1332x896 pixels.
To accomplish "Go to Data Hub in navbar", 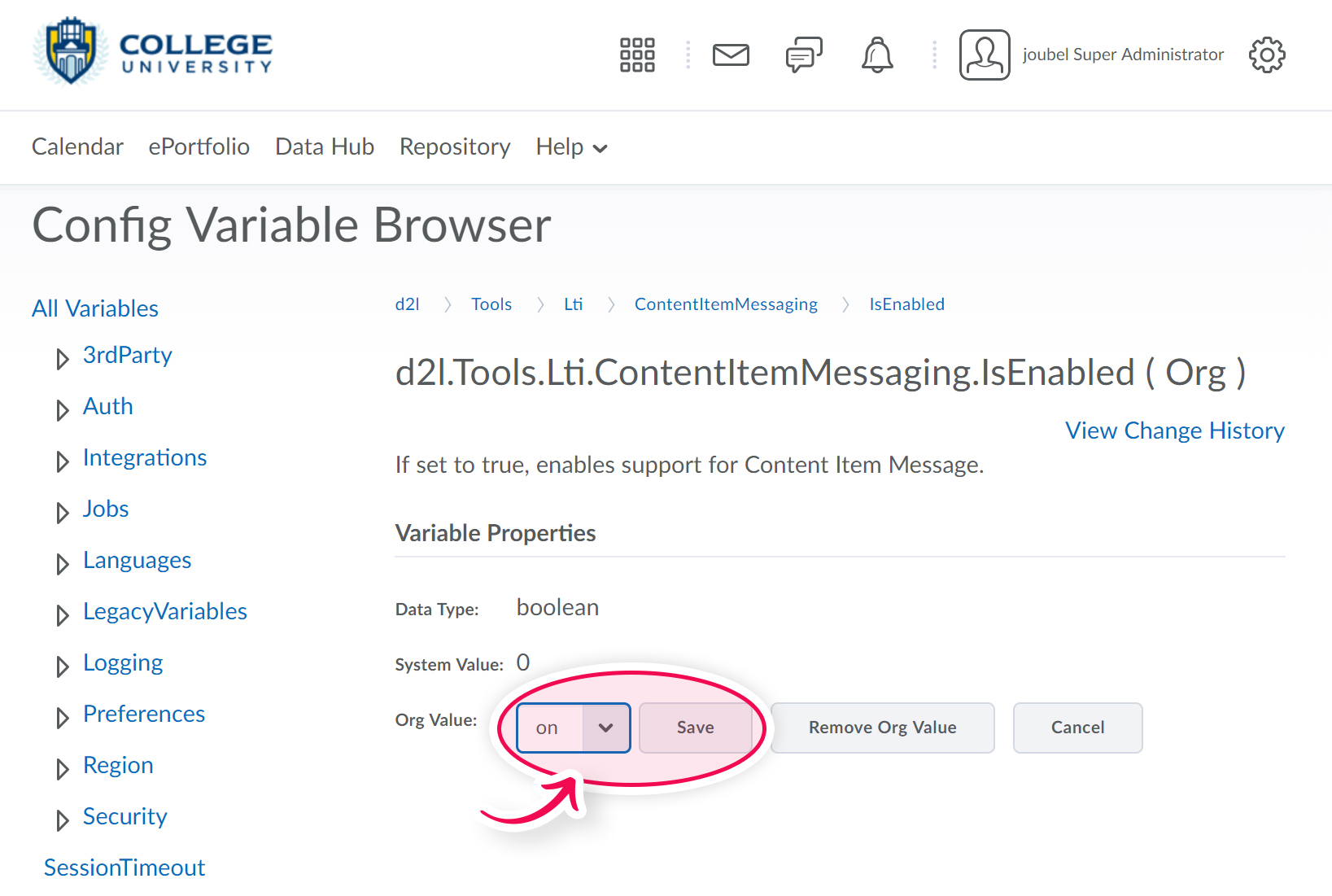I will [x=325, y=147].
